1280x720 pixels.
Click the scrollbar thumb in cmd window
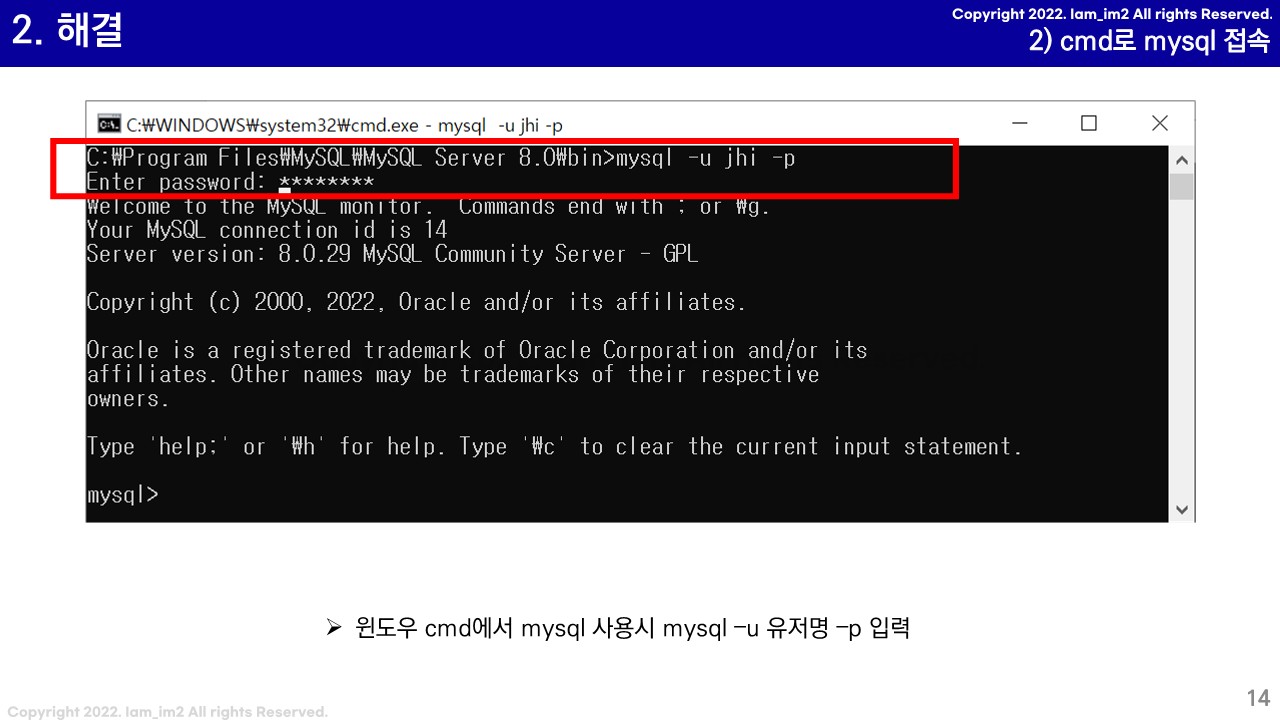1181,186
